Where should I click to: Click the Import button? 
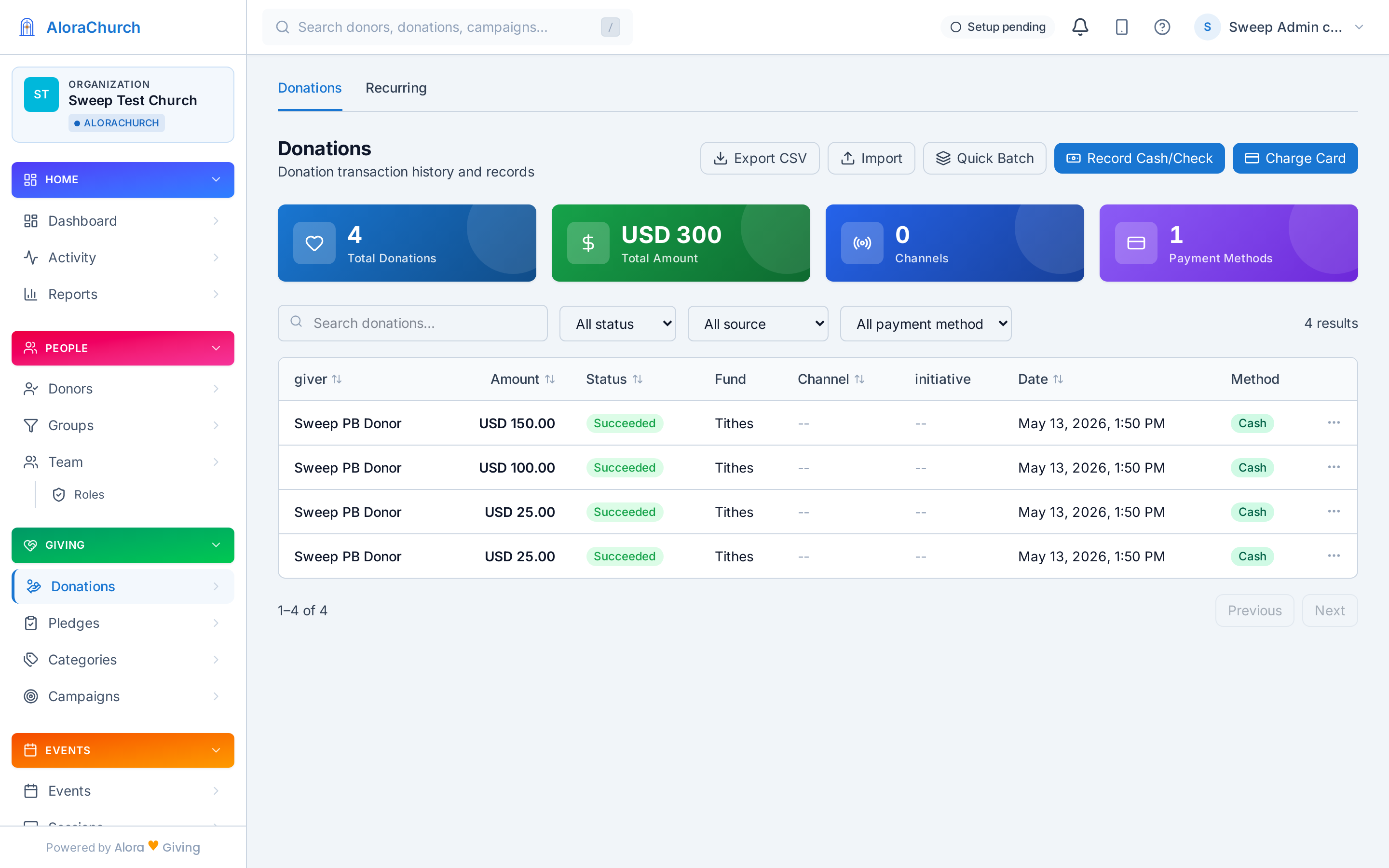coord(872,159)
